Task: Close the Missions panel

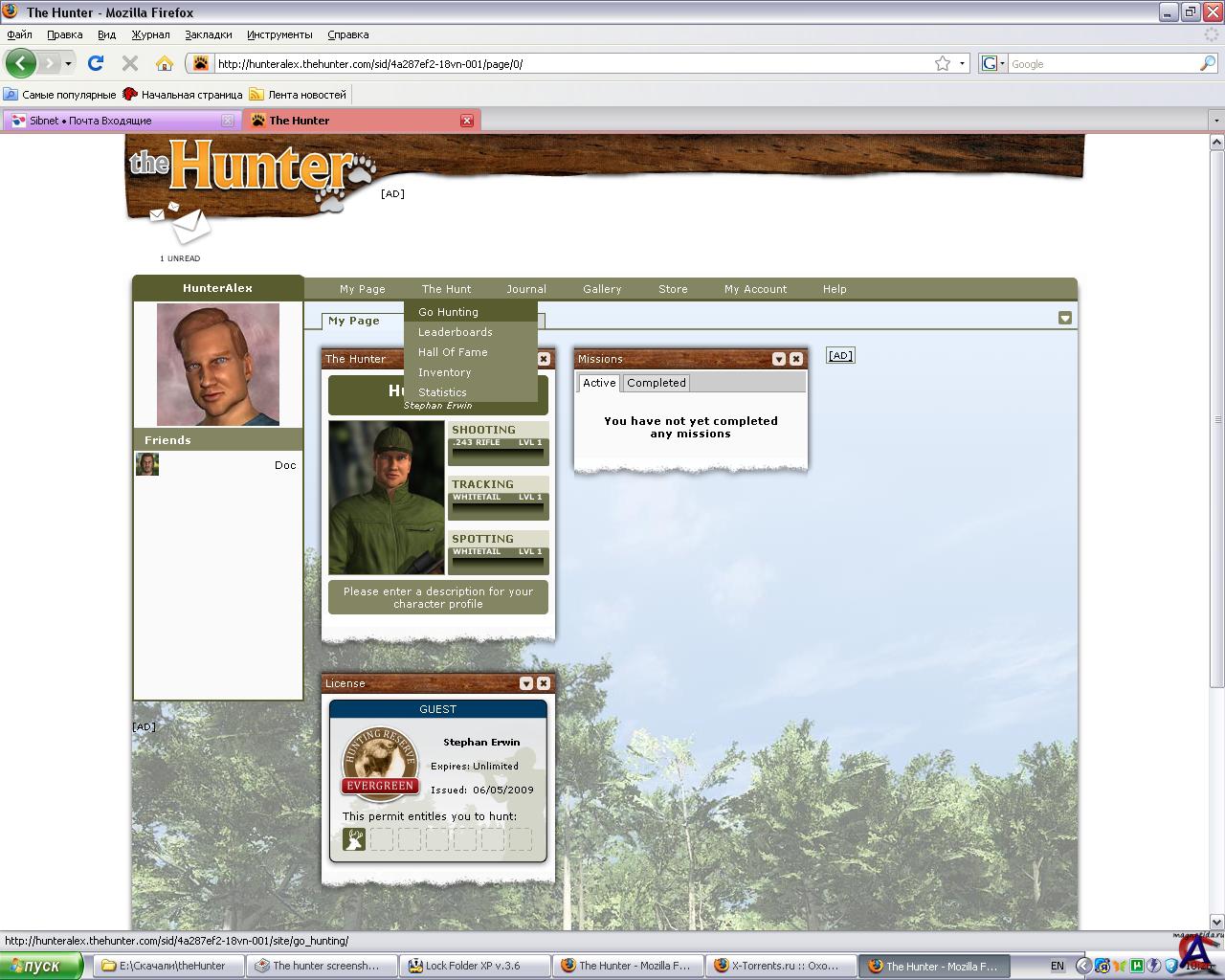Action: pyautogui.click(x=796, y=359)
